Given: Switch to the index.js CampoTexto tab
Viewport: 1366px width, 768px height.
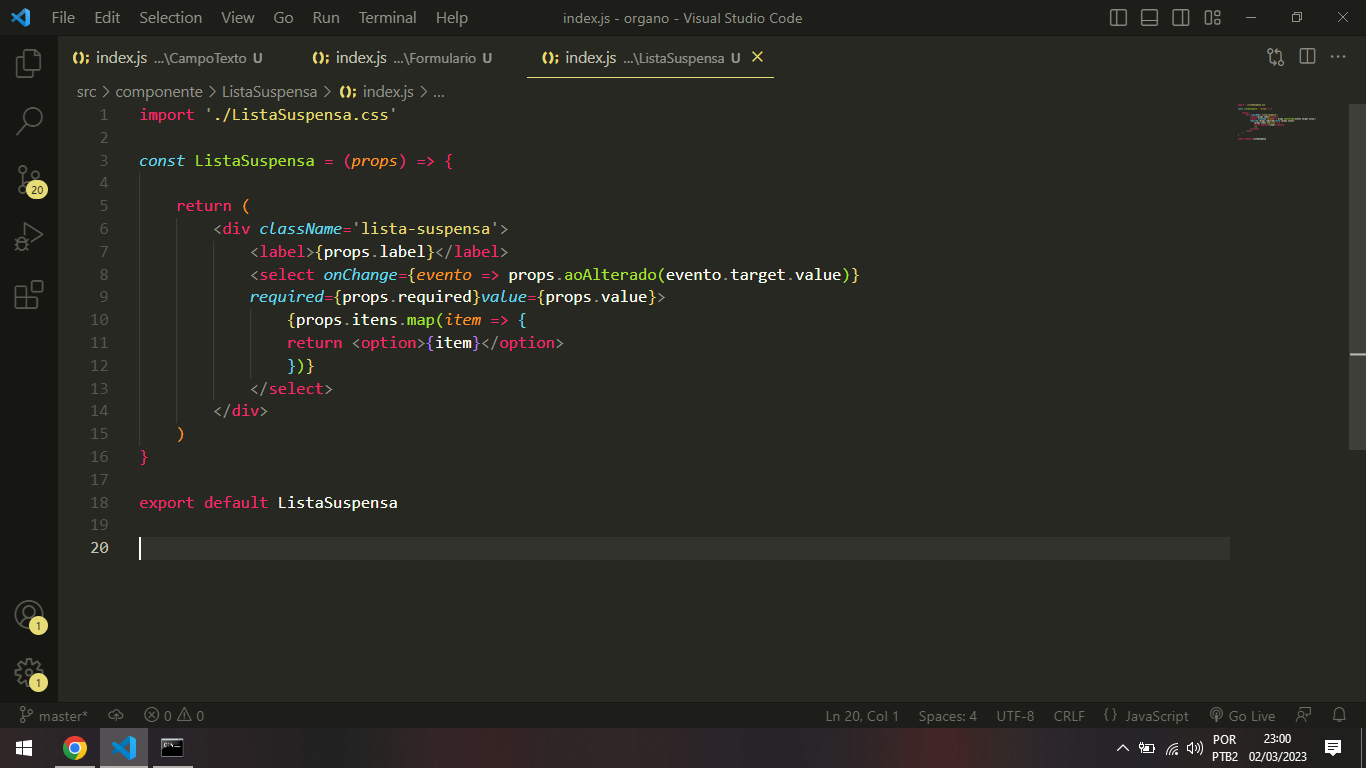Looking at the screenshot, I should click(x=167, y=58).
